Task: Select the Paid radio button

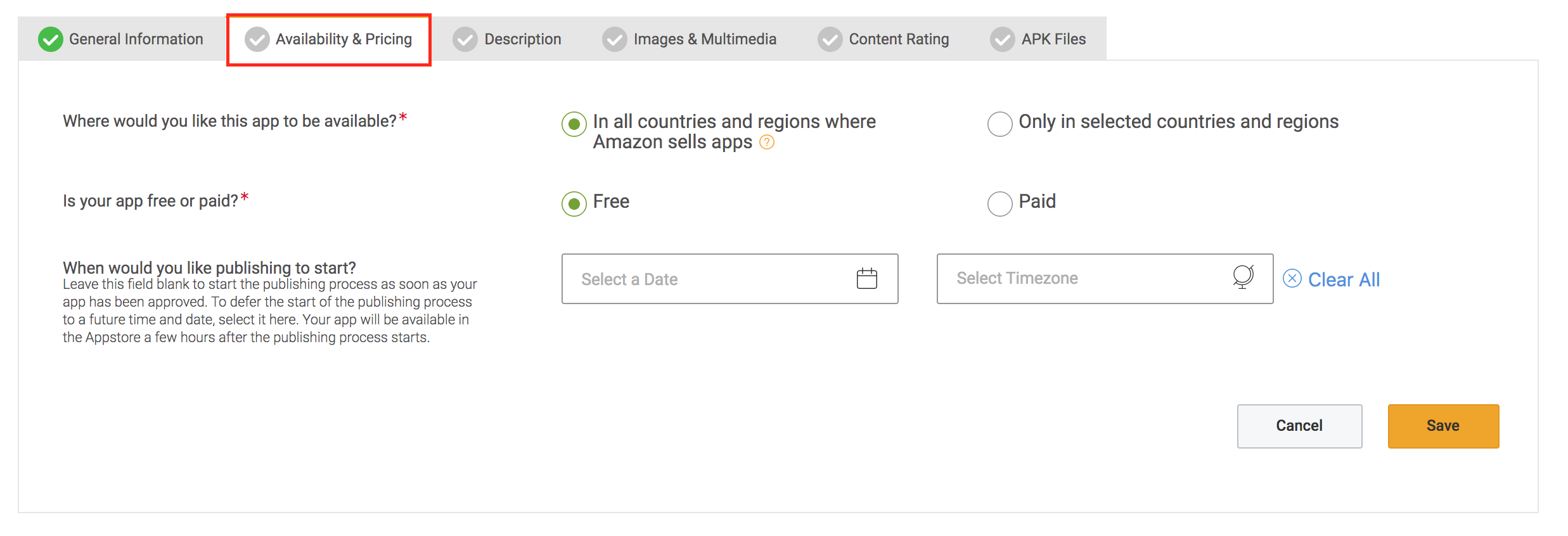Action: 999,204
